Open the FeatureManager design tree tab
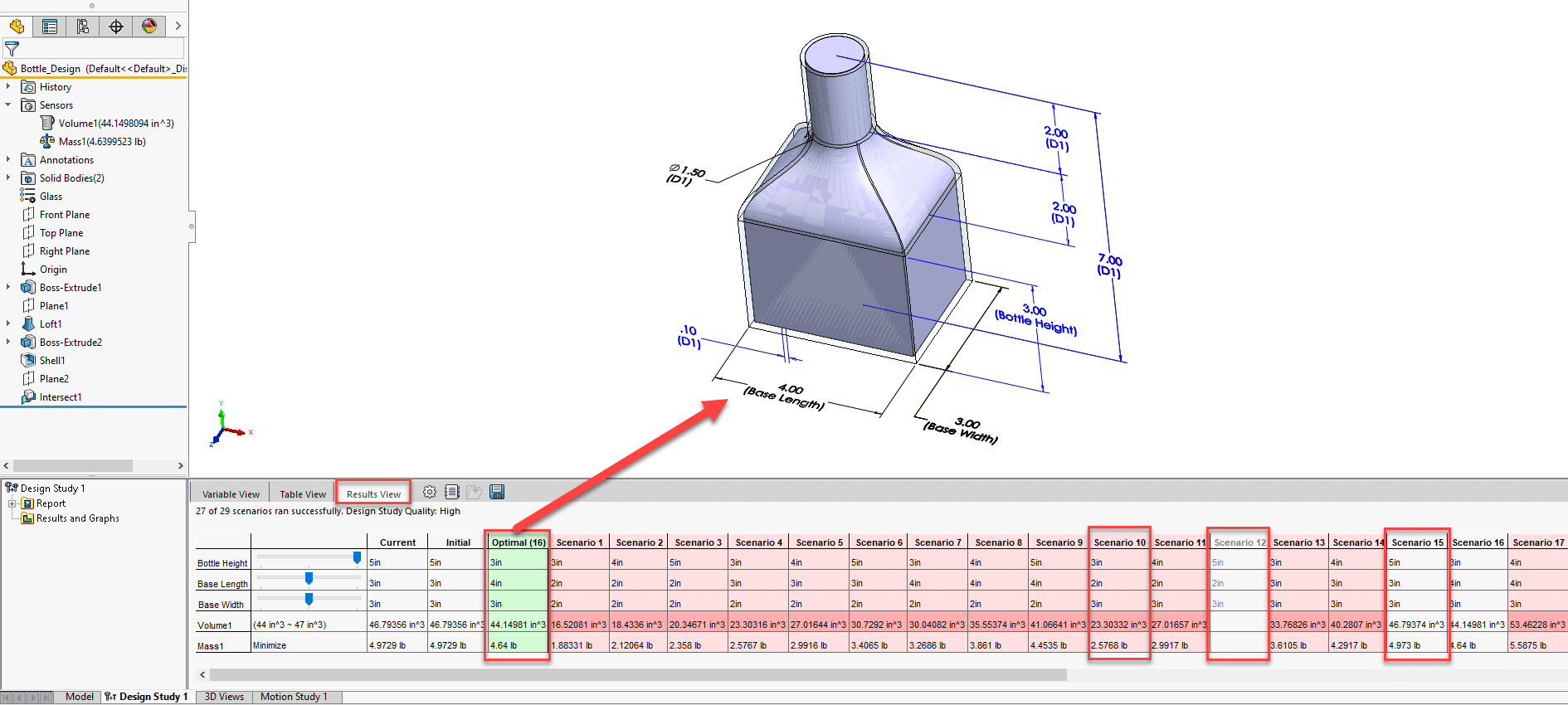Screen dimensions: 1568x705 point(17,27)
